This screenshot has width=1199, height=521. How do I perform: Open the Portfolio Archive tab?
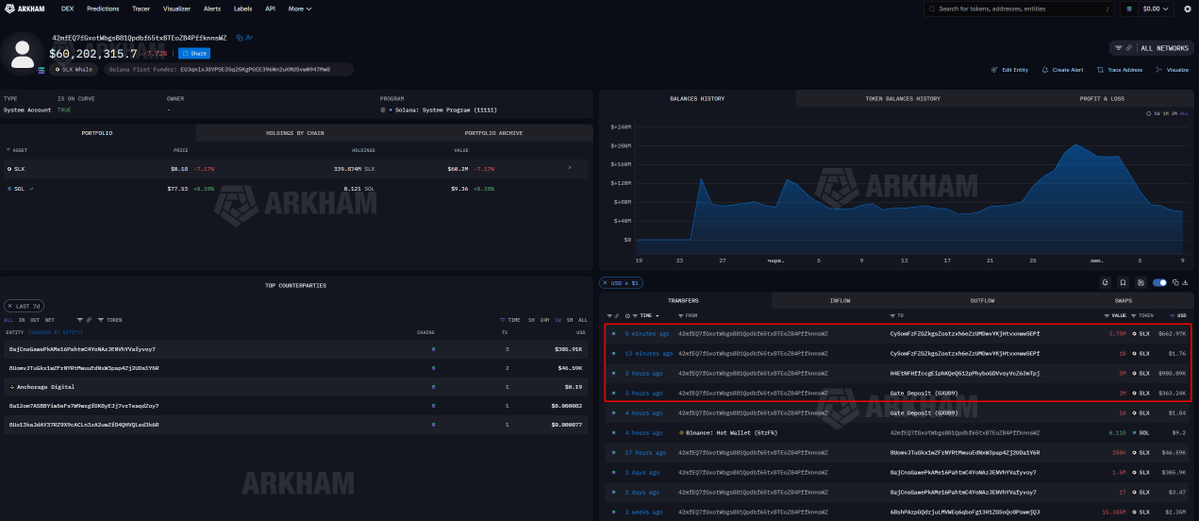click(492, 132)
